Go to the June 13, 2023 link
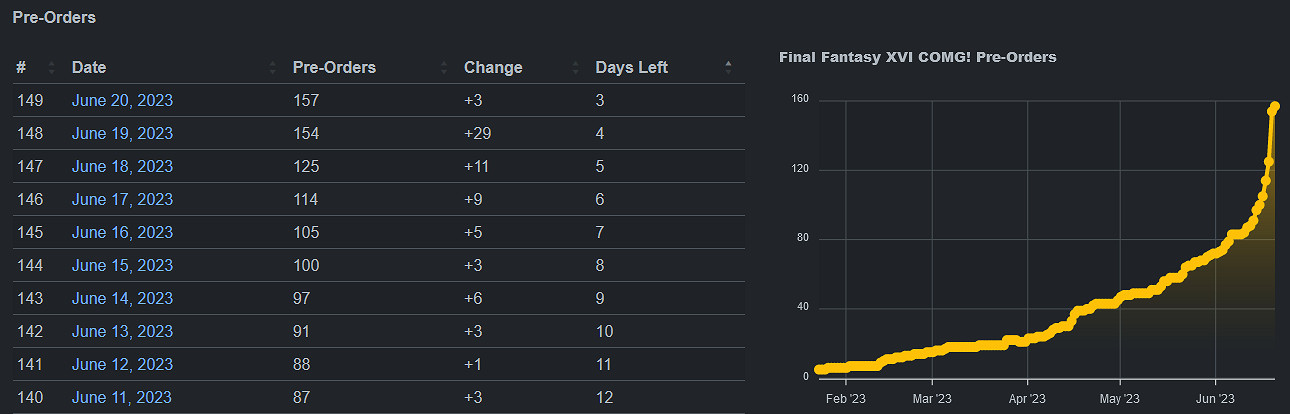1290x414 pixels. 122,331
